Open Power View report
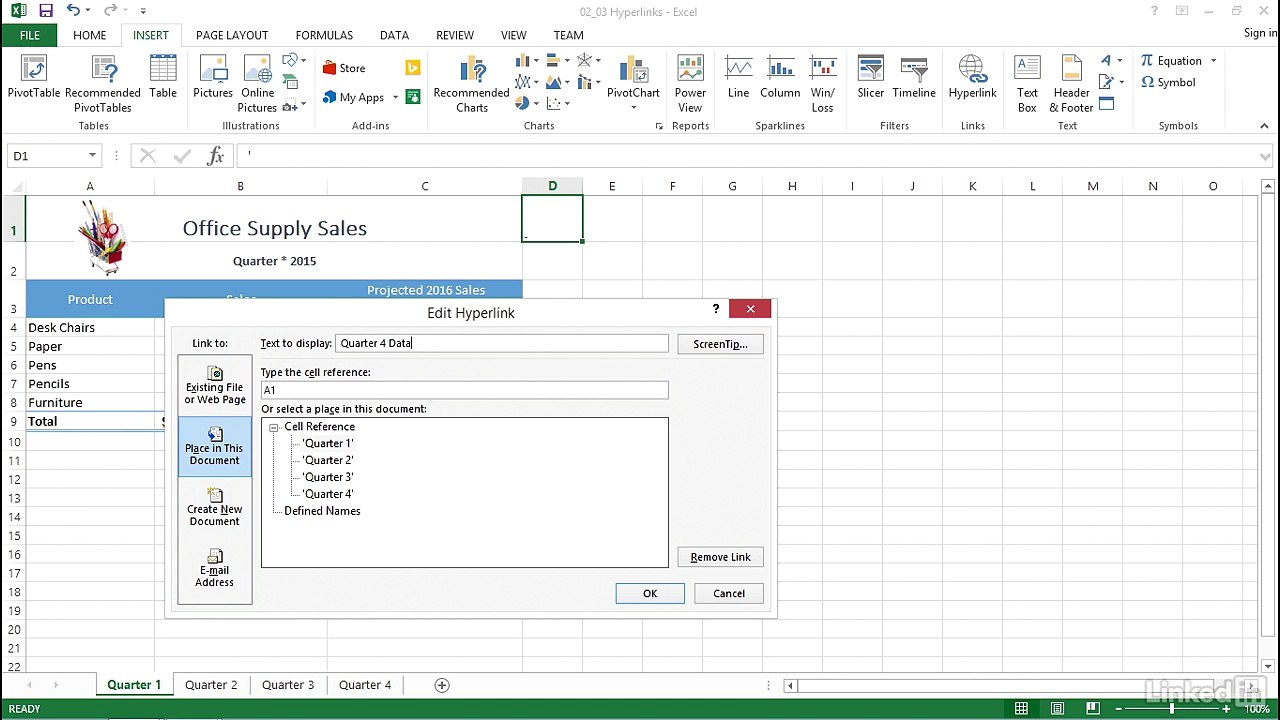This screenshot has width=1280, height=720. point(690,83)
